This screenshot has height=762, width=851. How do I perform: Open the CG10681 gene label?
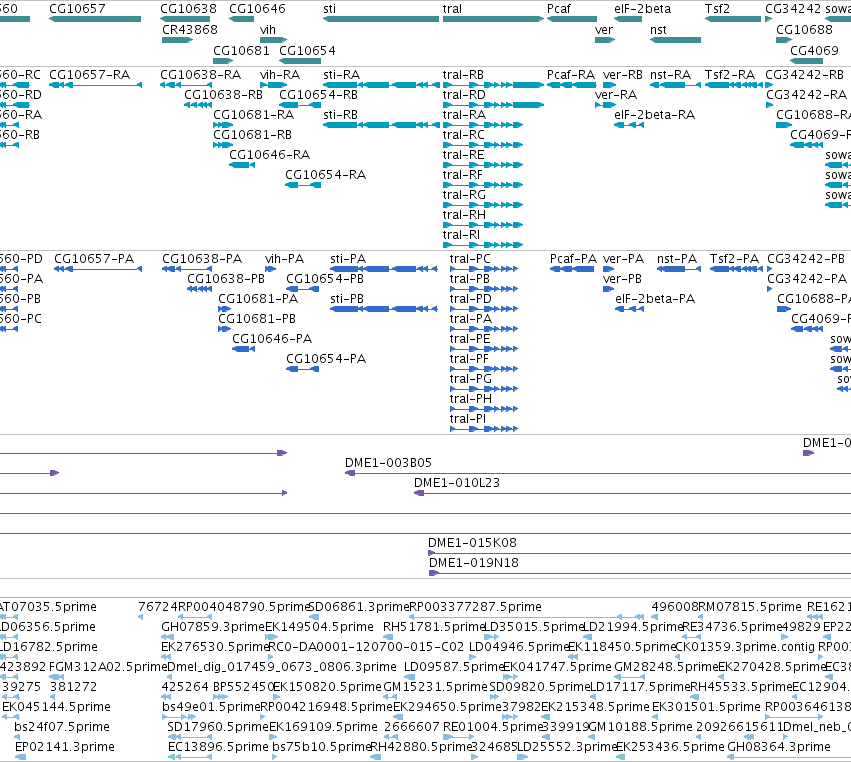242,50
